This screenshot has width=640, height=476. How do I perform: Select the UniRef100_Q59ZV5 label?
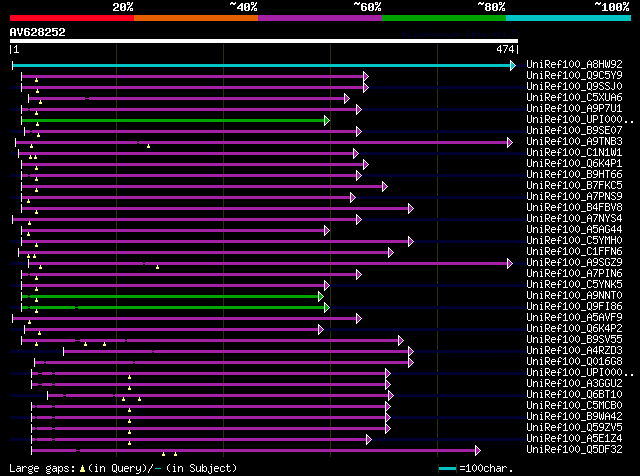point(574,428)
